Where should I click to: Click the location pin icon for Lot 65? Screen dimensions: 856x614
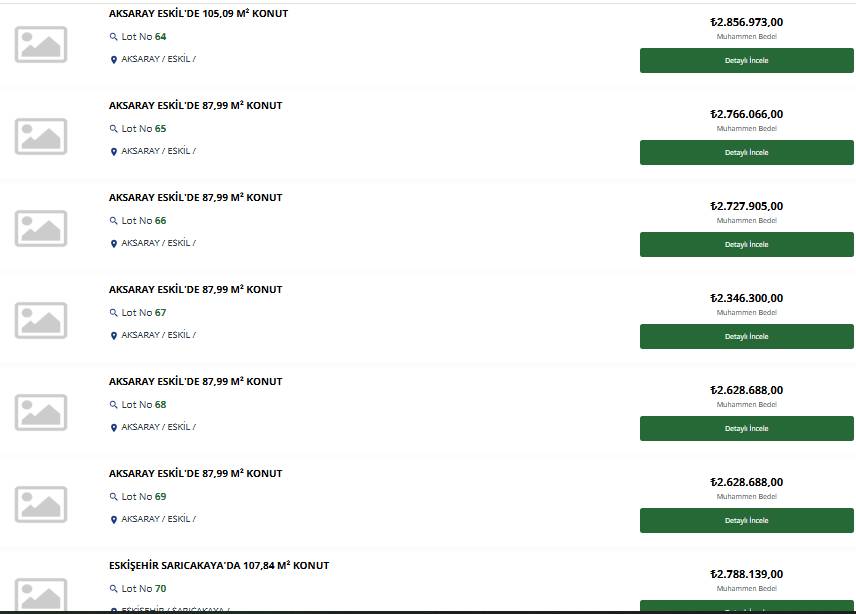[114, 152]
